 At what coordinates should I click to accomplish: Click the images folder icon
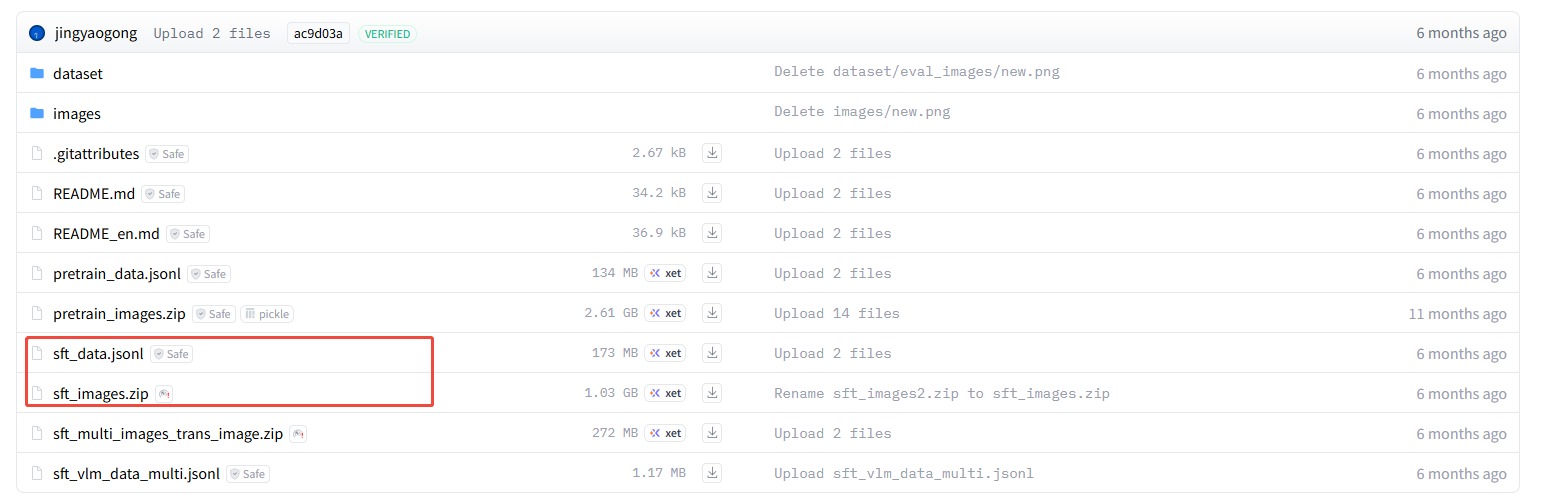tap(37, 113)
